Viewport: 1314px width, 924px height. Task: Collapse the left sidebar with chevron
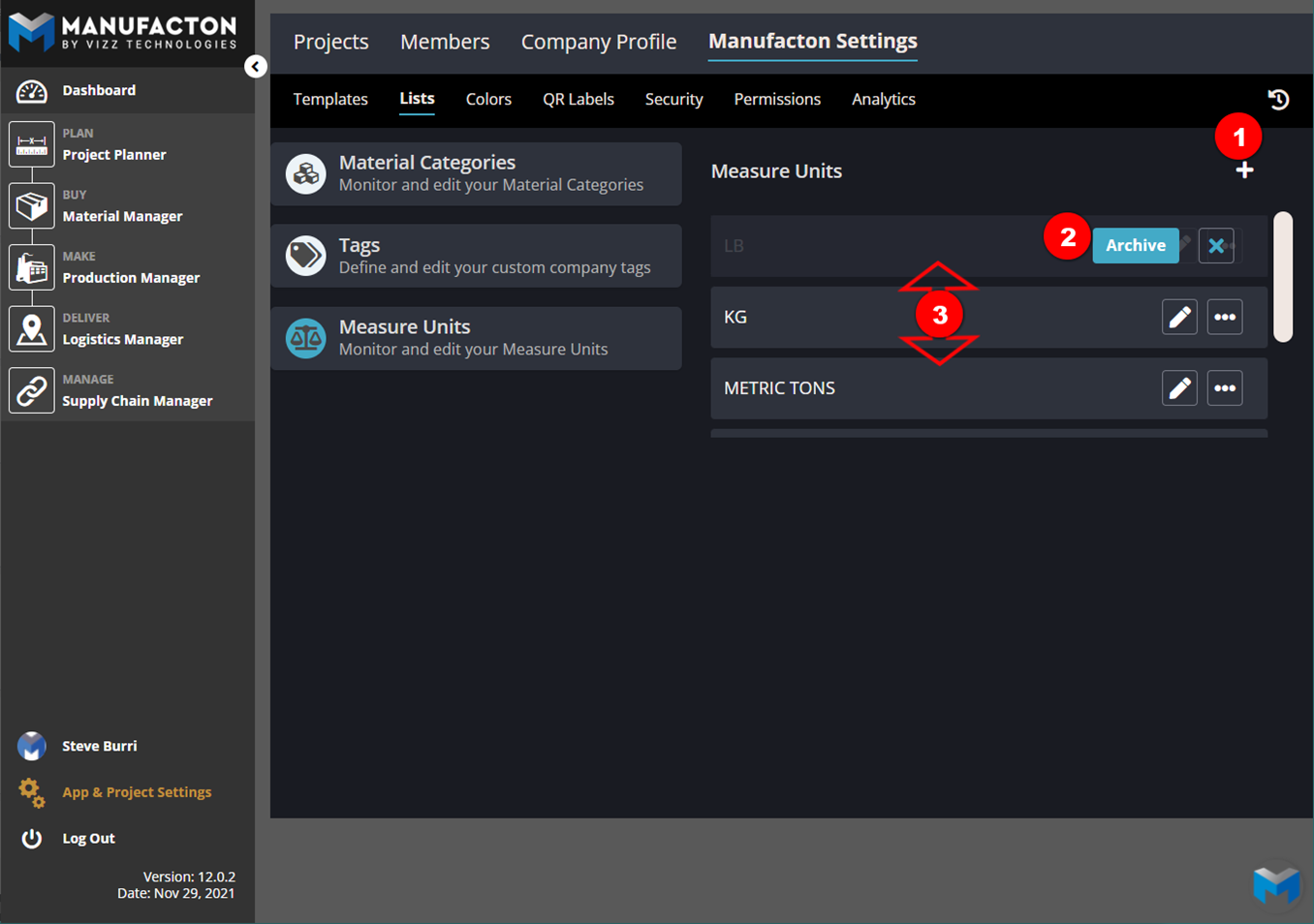255,67
